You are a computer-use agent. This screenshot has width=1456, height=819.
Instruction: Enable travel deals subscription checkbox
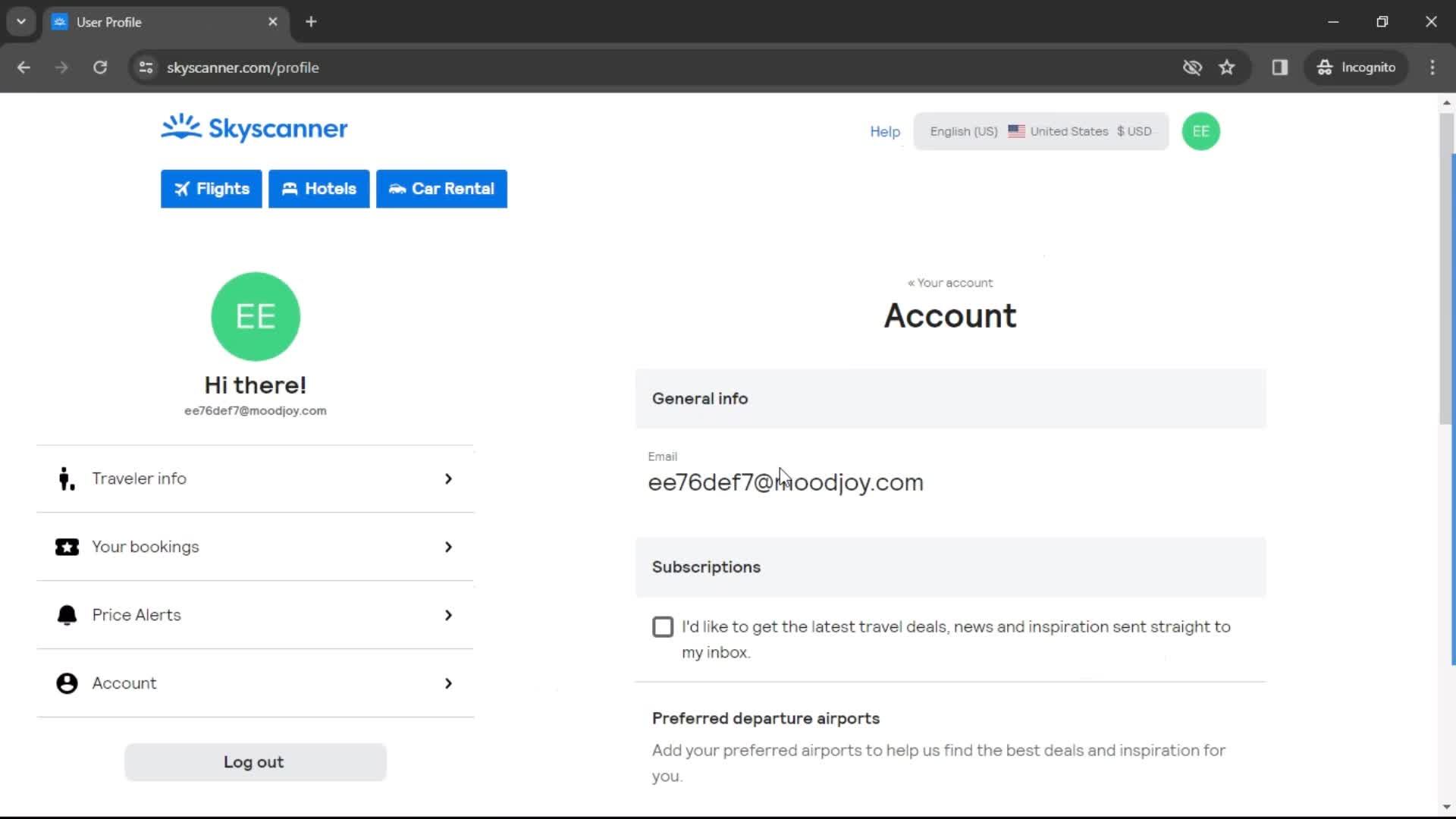coord(663,627)
